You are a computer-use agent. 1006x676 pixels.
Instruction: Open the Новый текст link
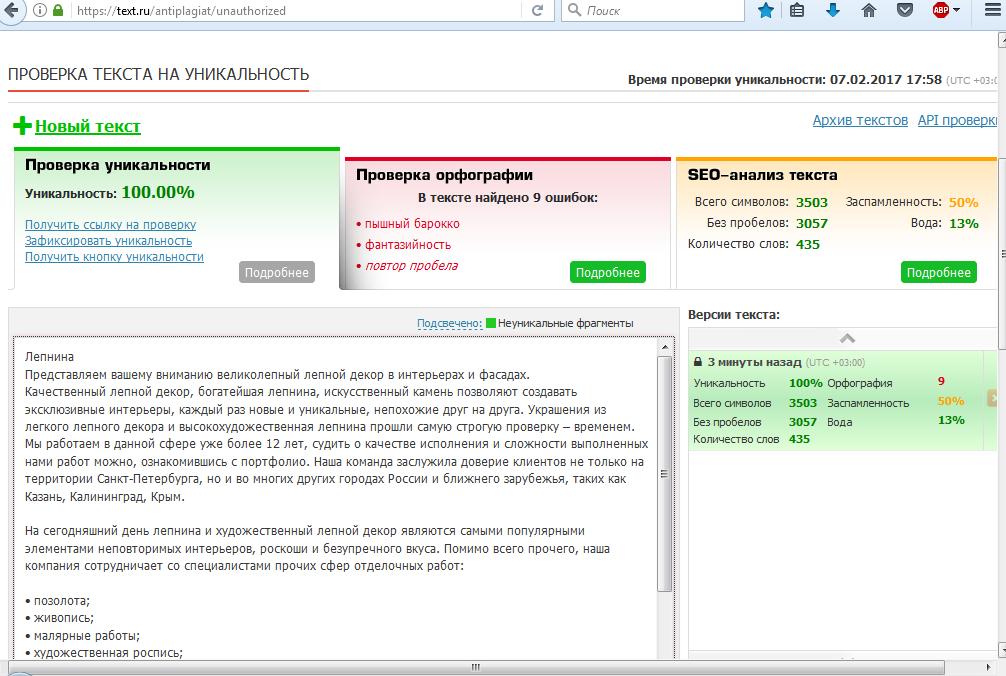click(x=87, y=126)
